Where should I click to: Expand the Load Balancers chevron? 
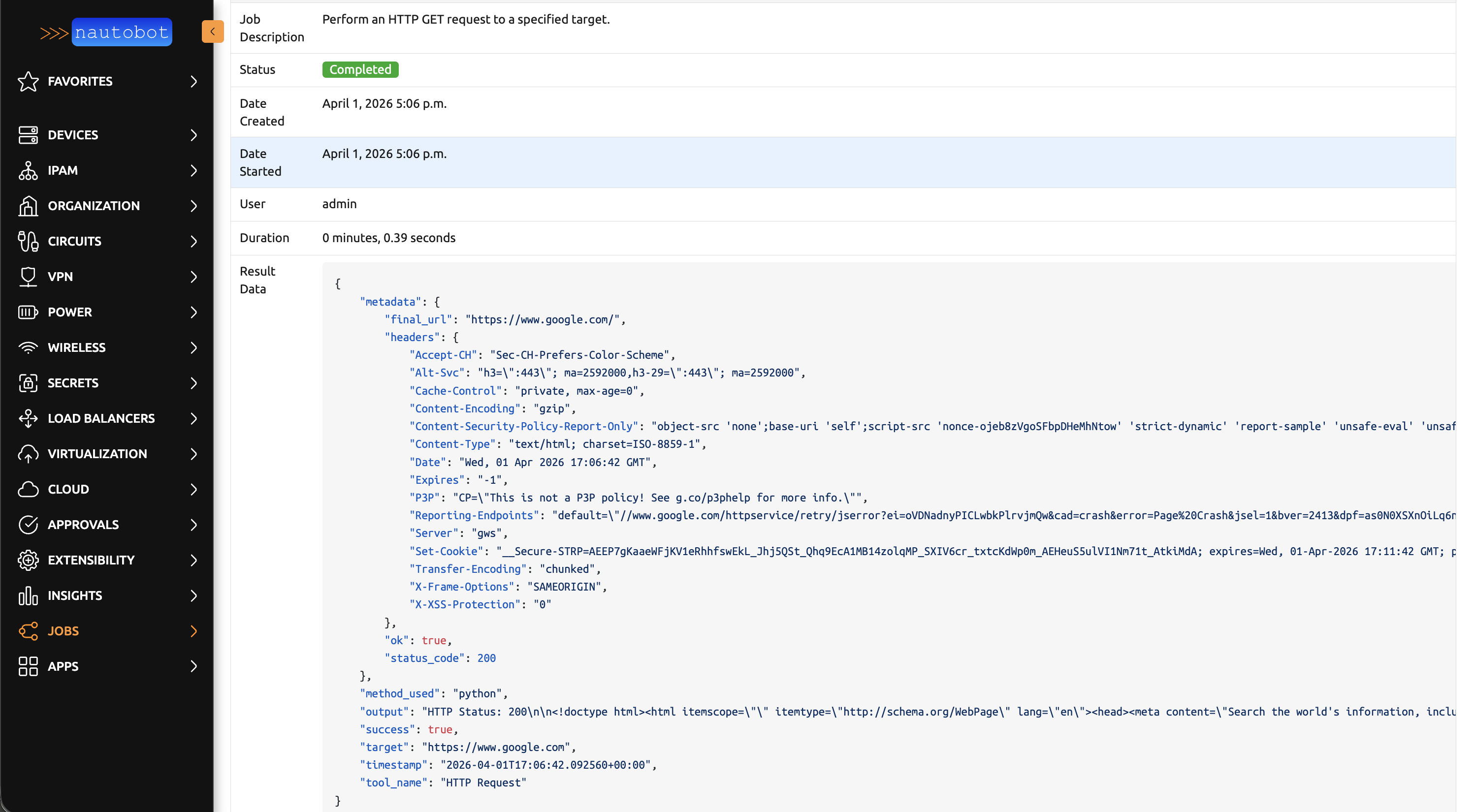(x=193, y=419)
